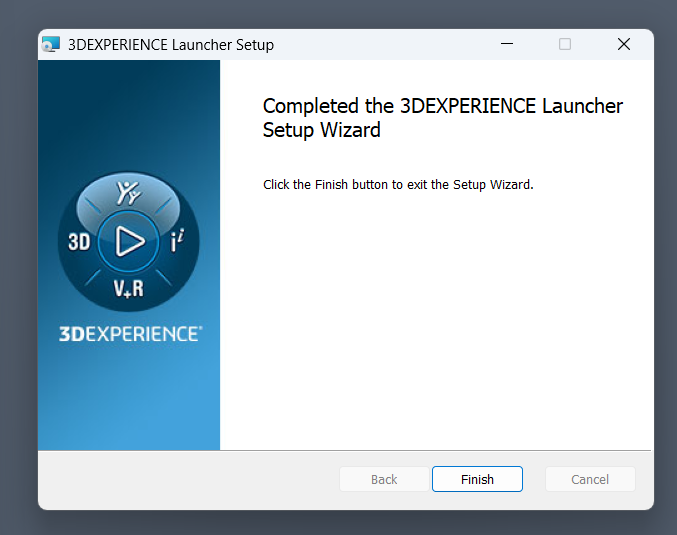Viewport: 677px width, 535px height.
Task: Close the Launcher Setup window
Action: [x=623, y=44]
